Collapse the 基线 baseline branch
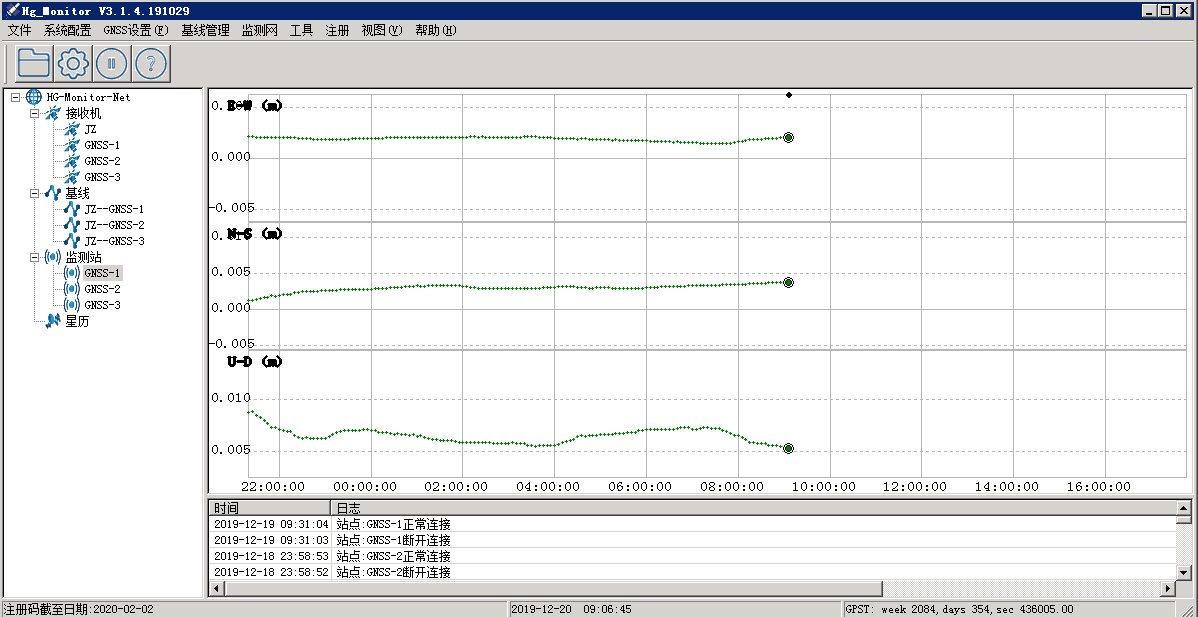Screen dimensions: 1198x617 click(x=34, y=193)
